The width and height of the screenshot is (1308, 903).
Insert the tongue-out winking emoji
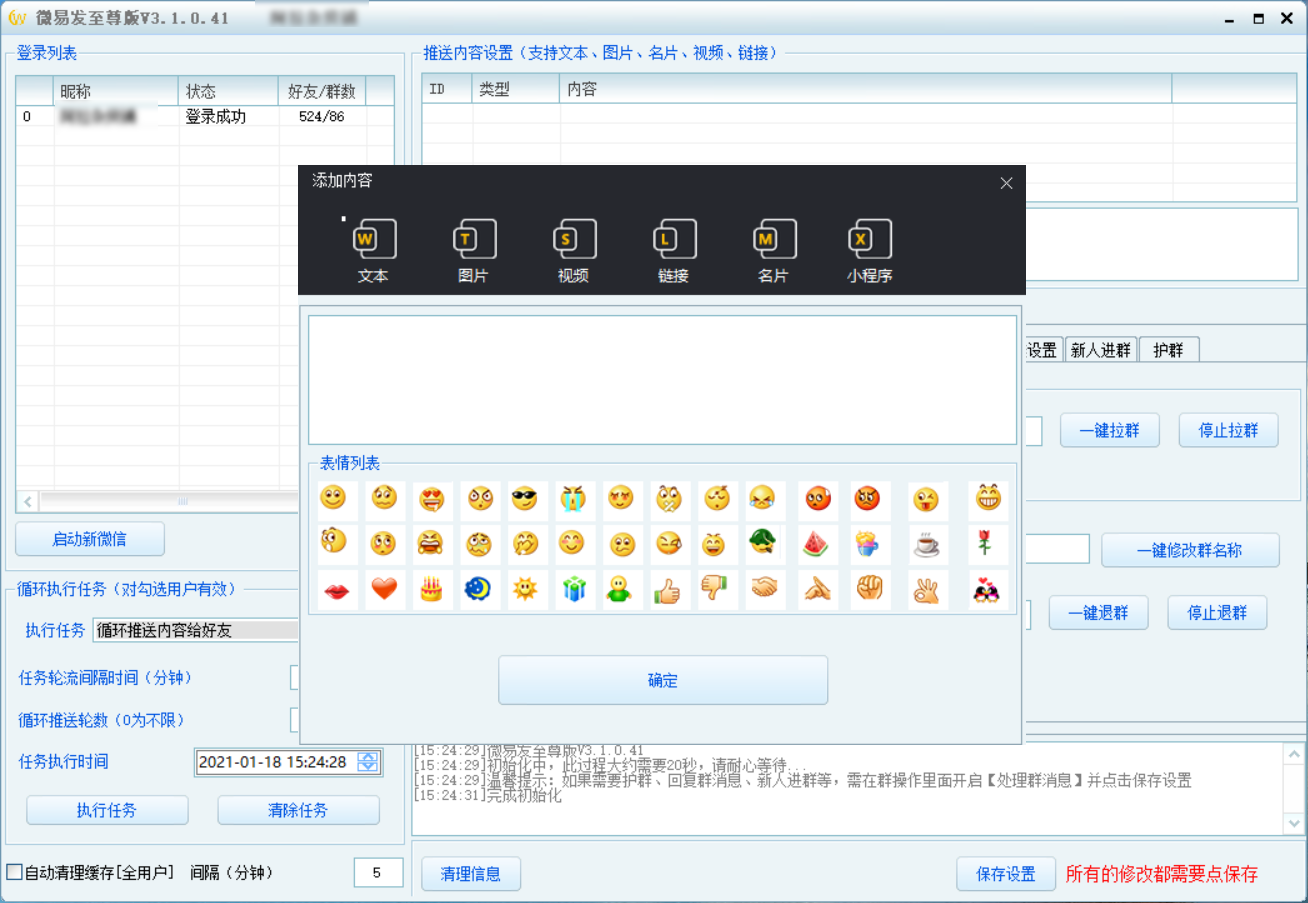click(x=927, y=497)
